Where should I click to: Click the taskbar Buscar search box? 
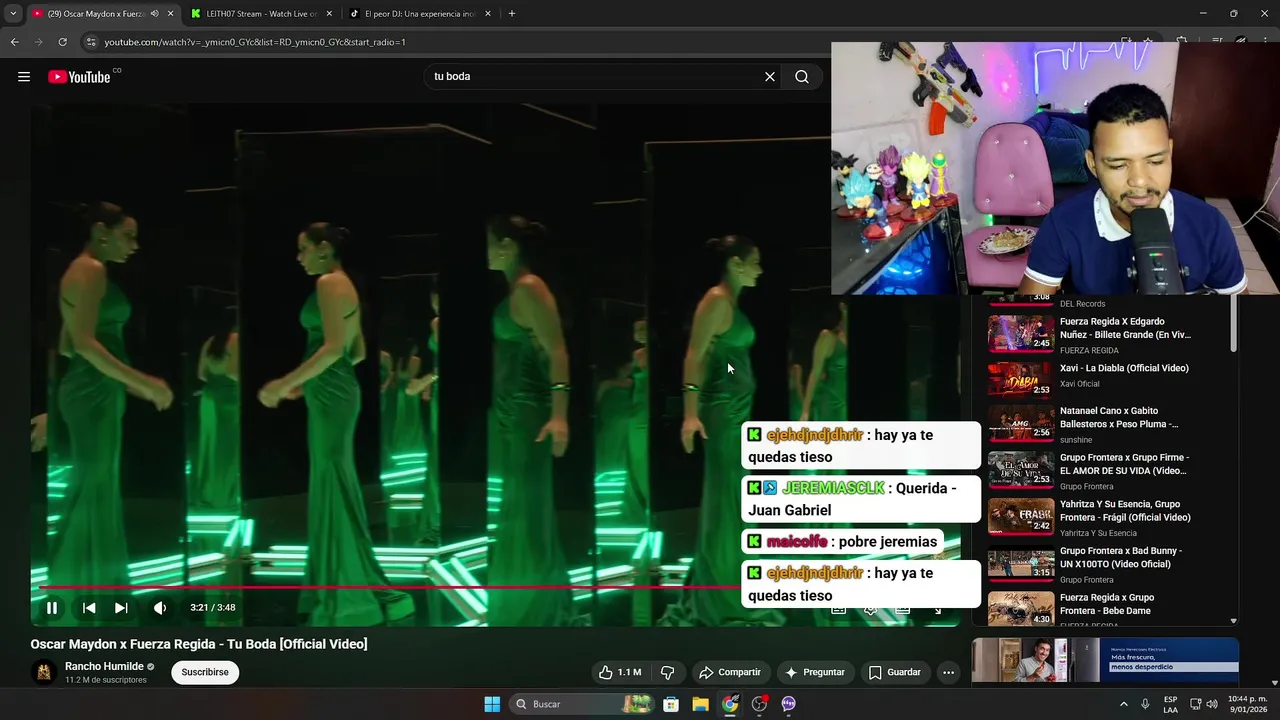(582, 704)
